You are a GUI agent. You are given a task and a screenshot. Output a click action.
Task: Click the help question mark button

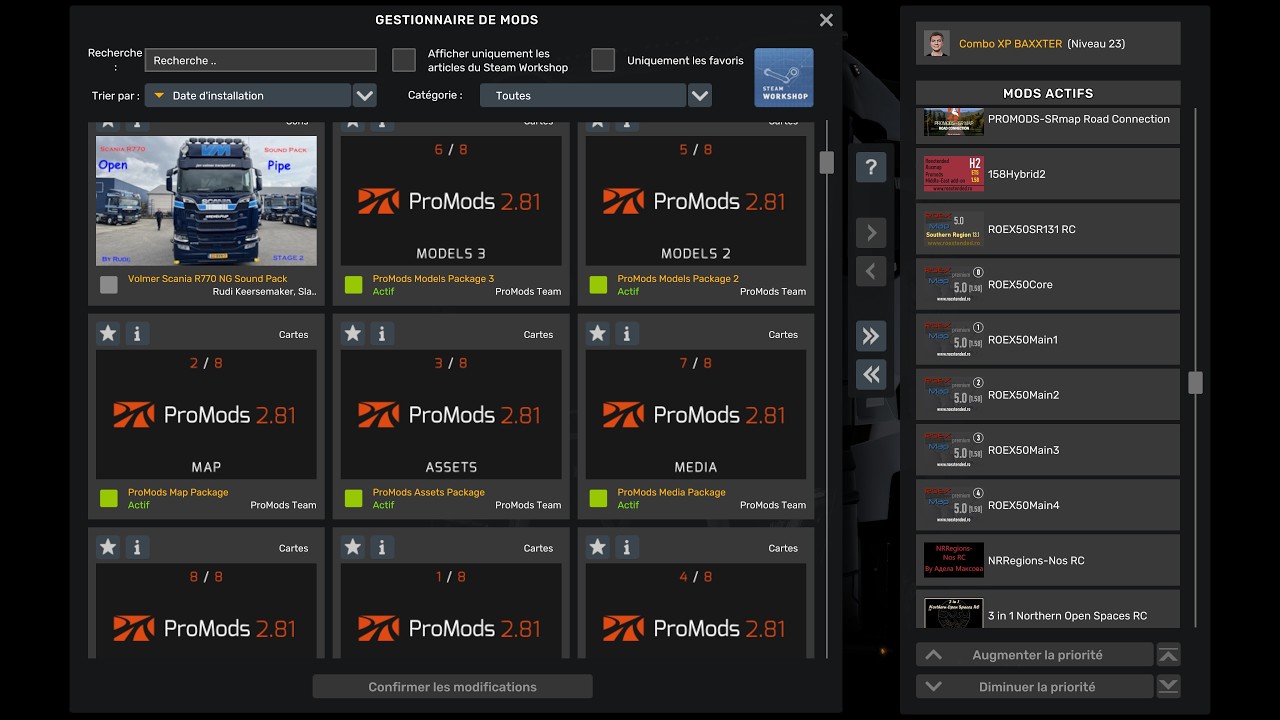(x=871, y=167)
